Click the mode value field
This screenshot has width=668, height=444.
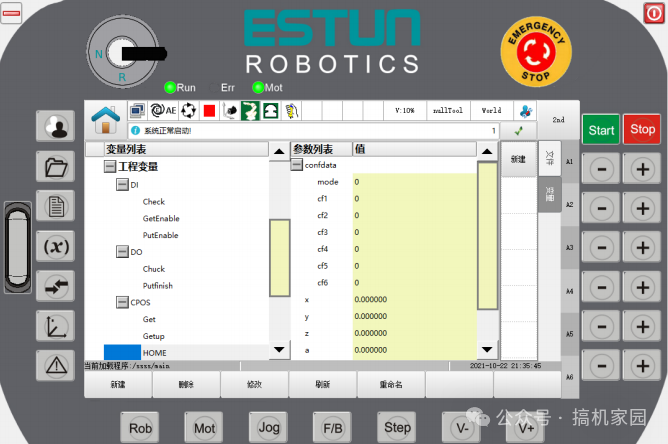coord(415,182)
